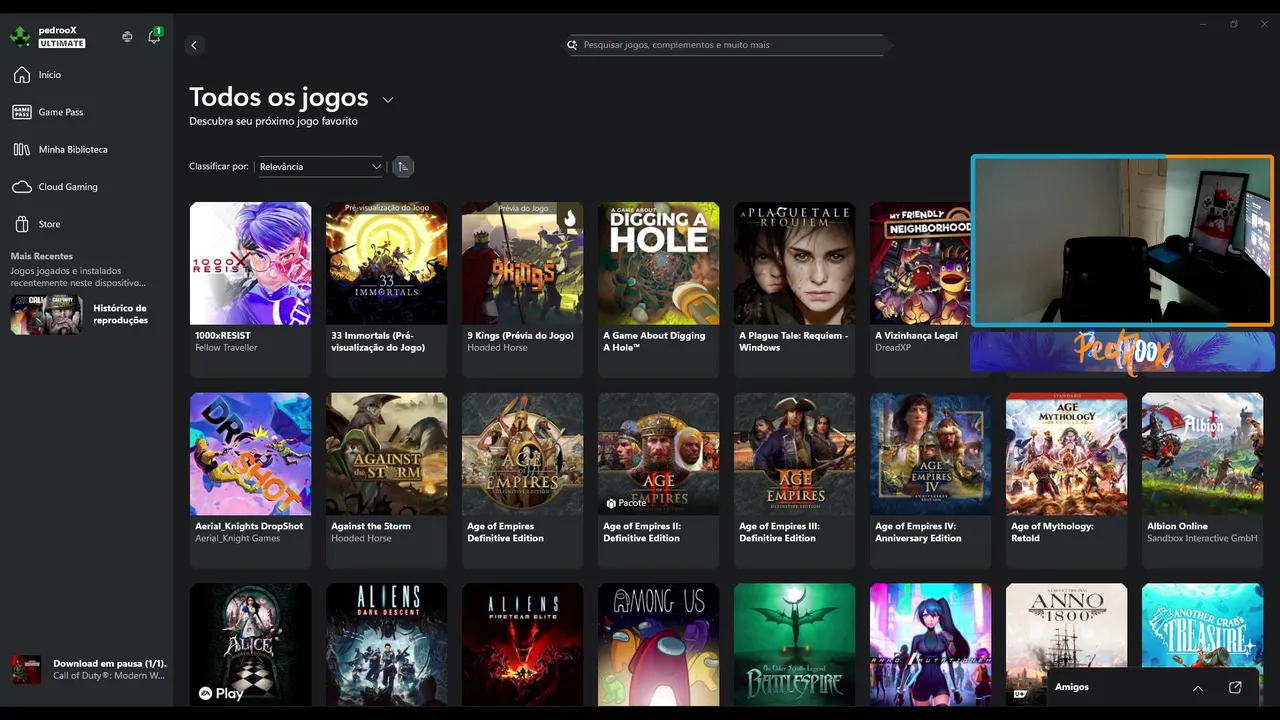Open Age of Mythology: Retold tile
1280x720 pixels.
pos(1066,480)
